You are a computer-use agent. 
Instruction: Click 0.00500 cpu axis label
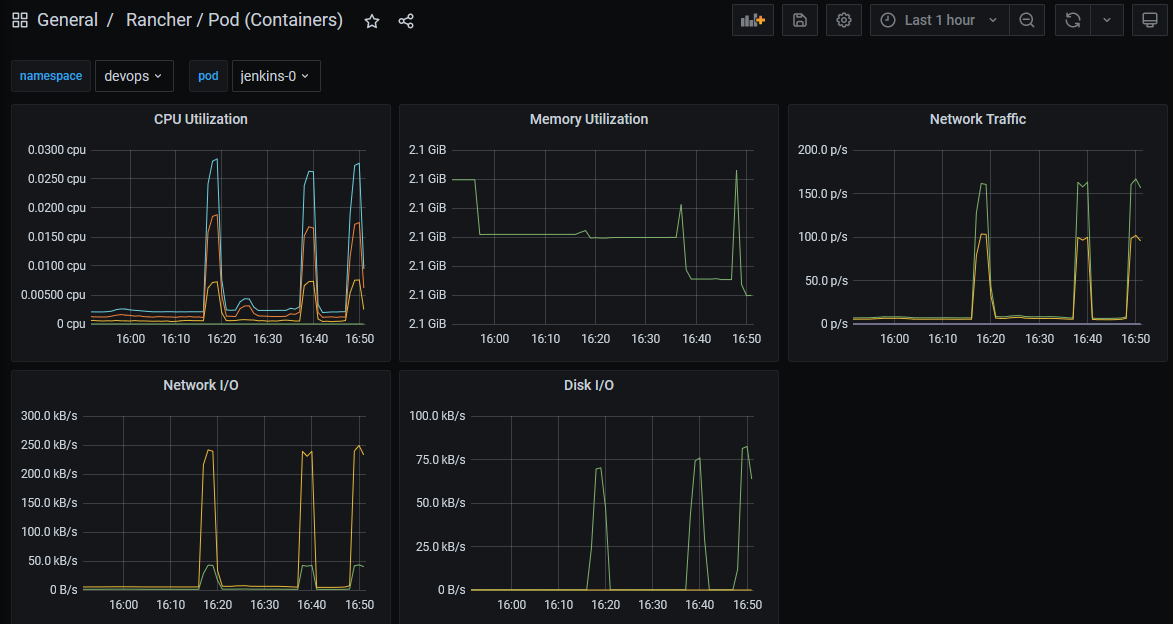(54, 295)
